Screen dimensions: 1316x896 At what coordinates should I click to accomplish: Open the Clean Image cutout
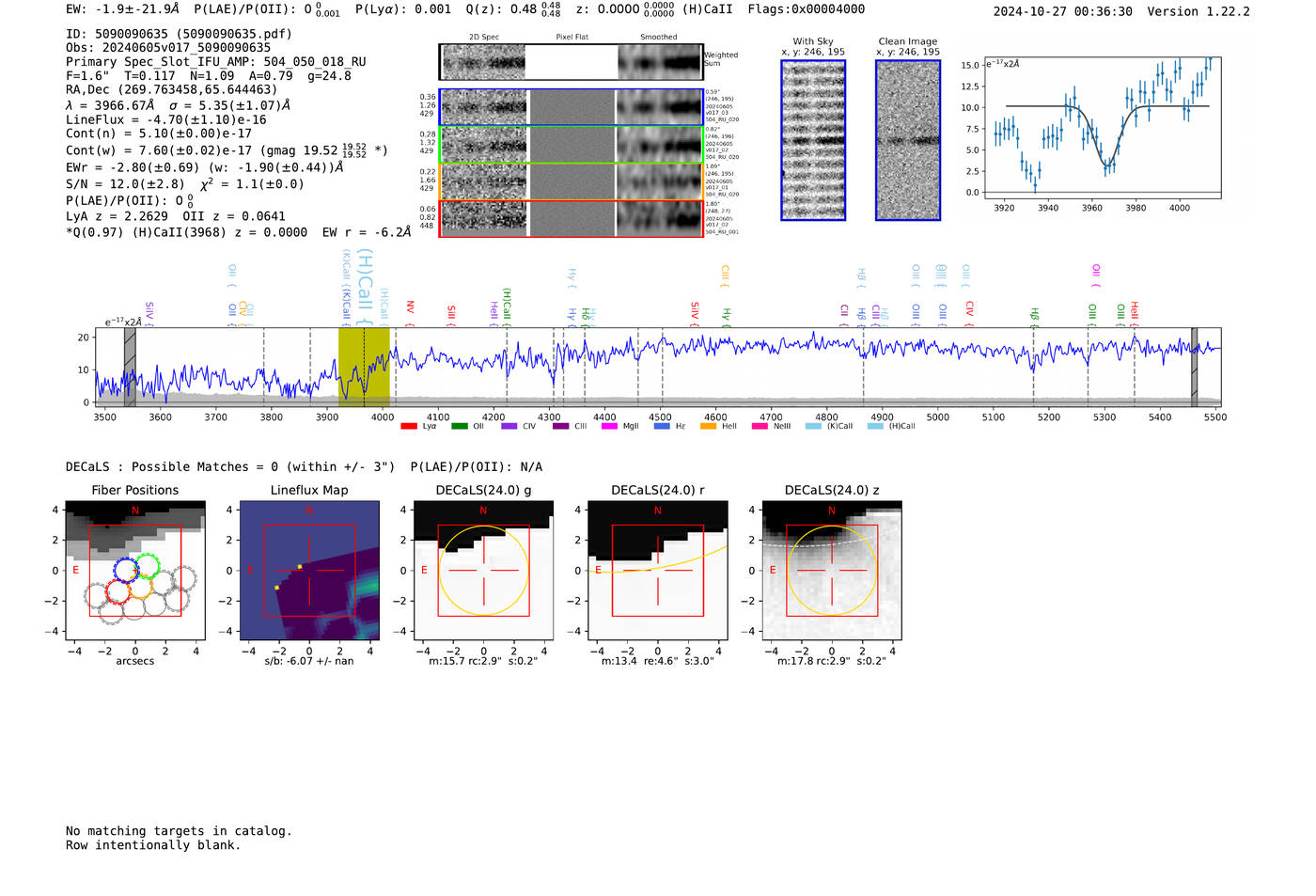point(908,140)
